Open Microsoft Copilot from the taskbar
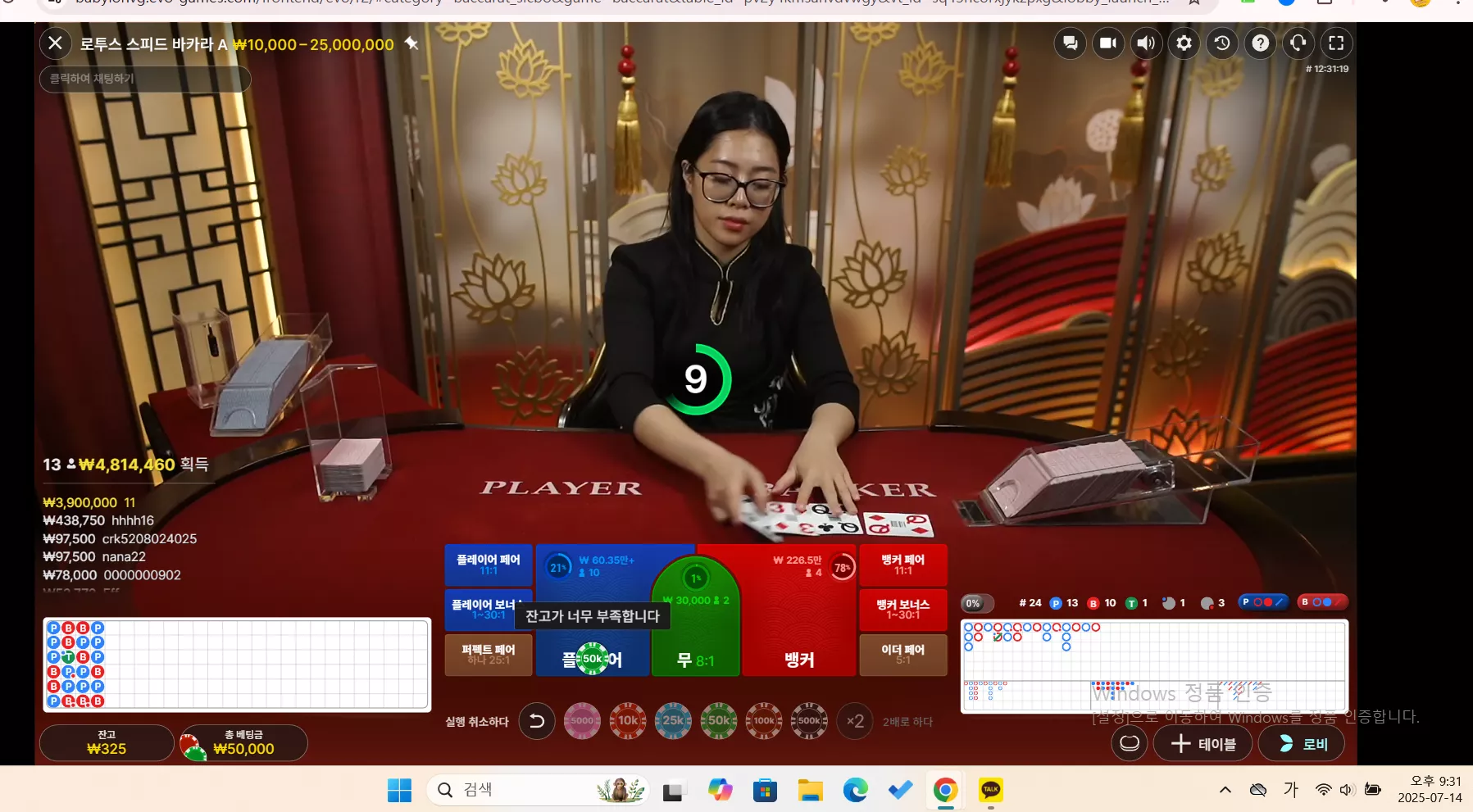The image size is (1473, 812). (720, 790)
